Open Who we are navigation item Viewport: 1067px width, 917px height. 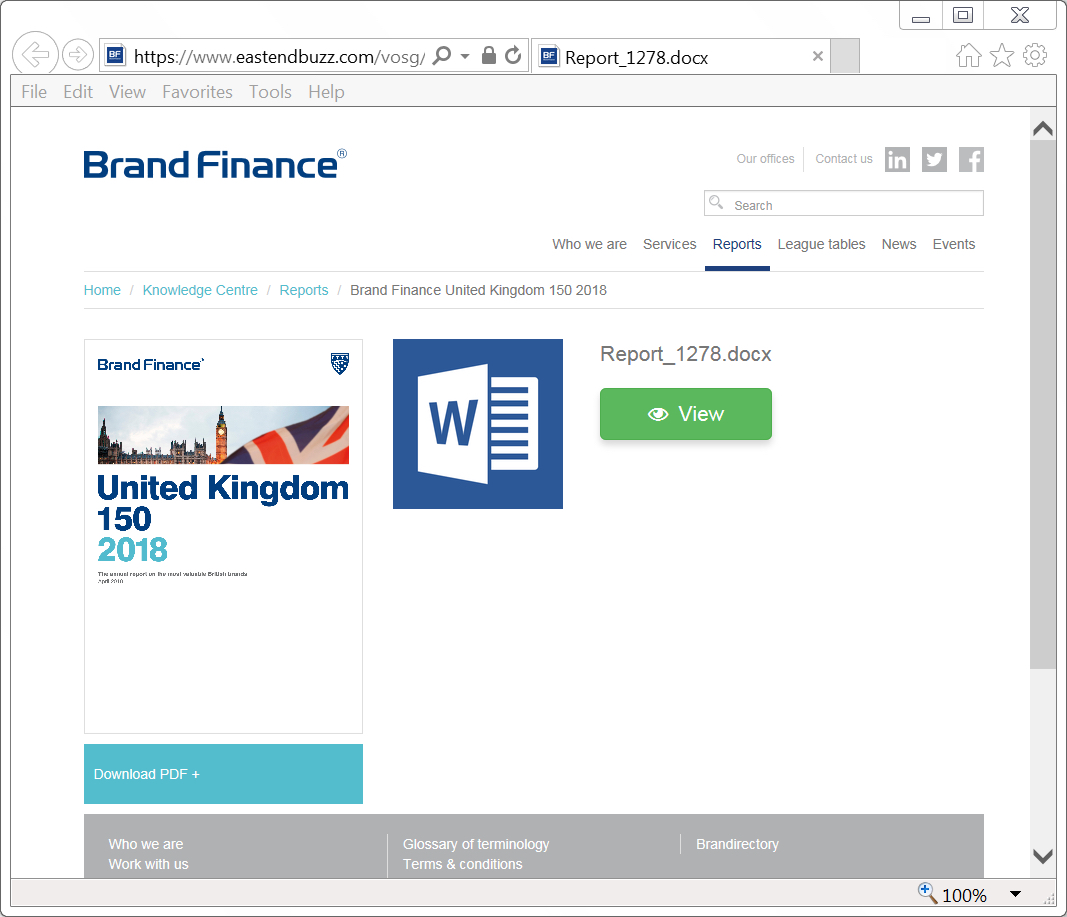[x=589, y=244]
